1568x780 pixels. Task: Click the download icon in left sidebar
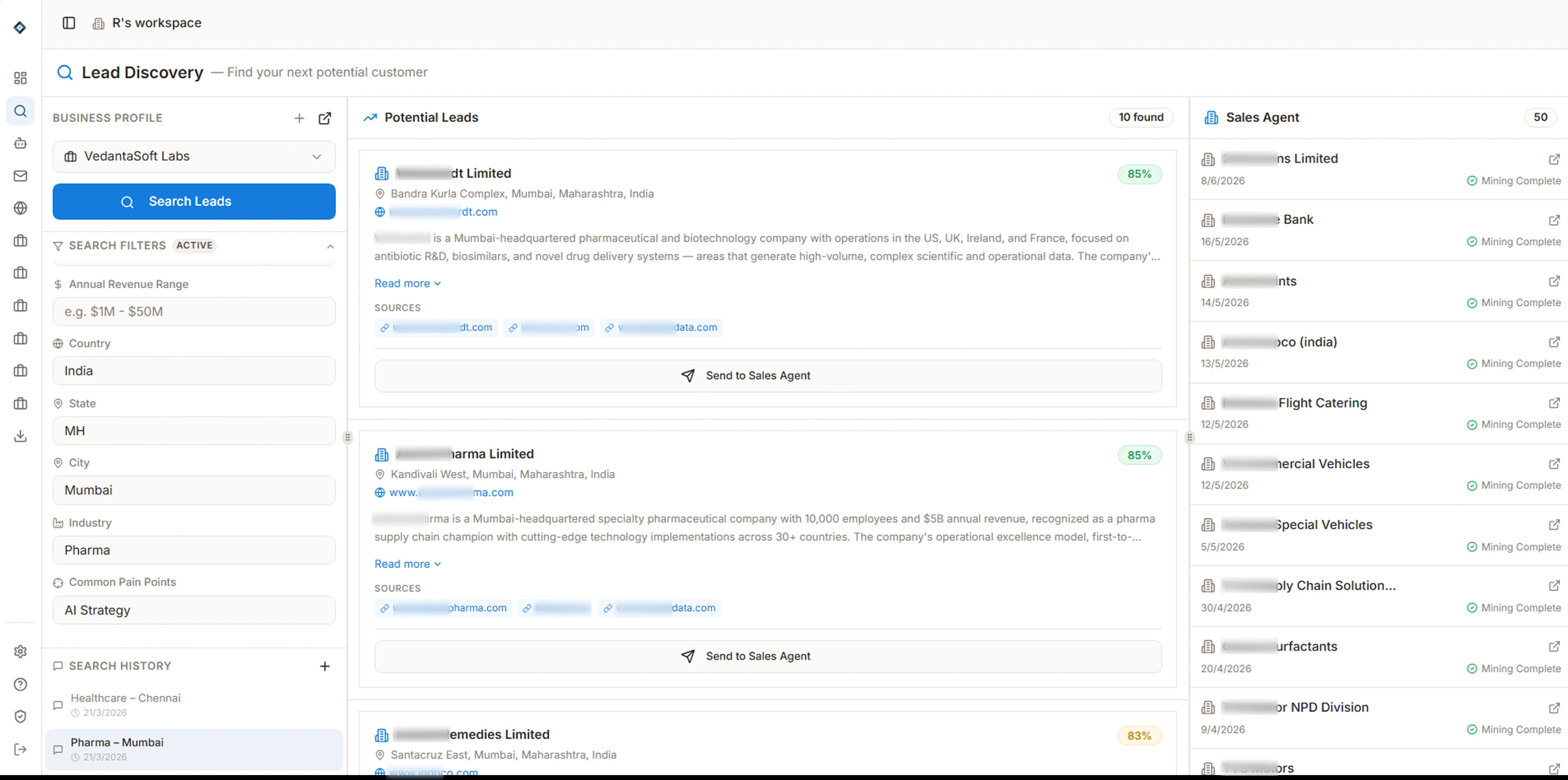20,436
